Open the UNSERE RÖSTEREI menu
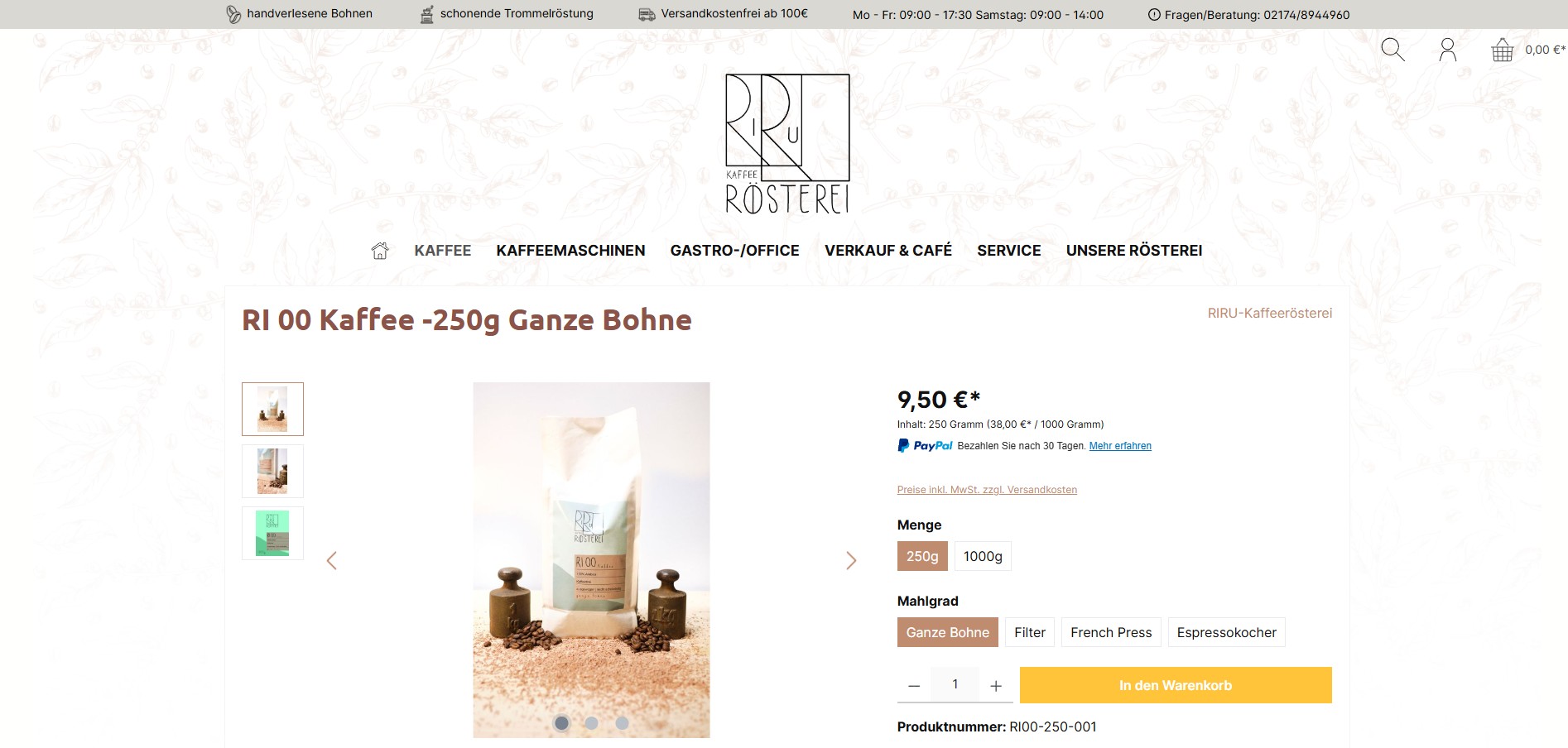 click(x=1134, y=251)
